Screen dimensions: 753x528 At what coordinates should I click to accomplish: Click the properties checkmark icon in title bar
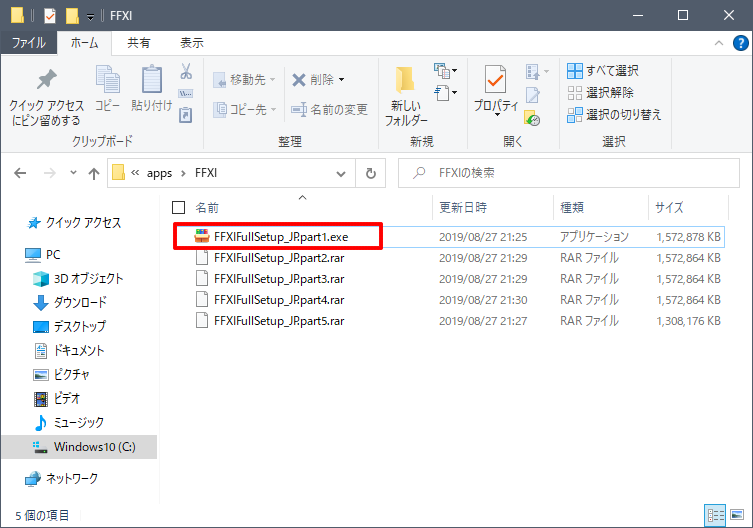(49, 16)
